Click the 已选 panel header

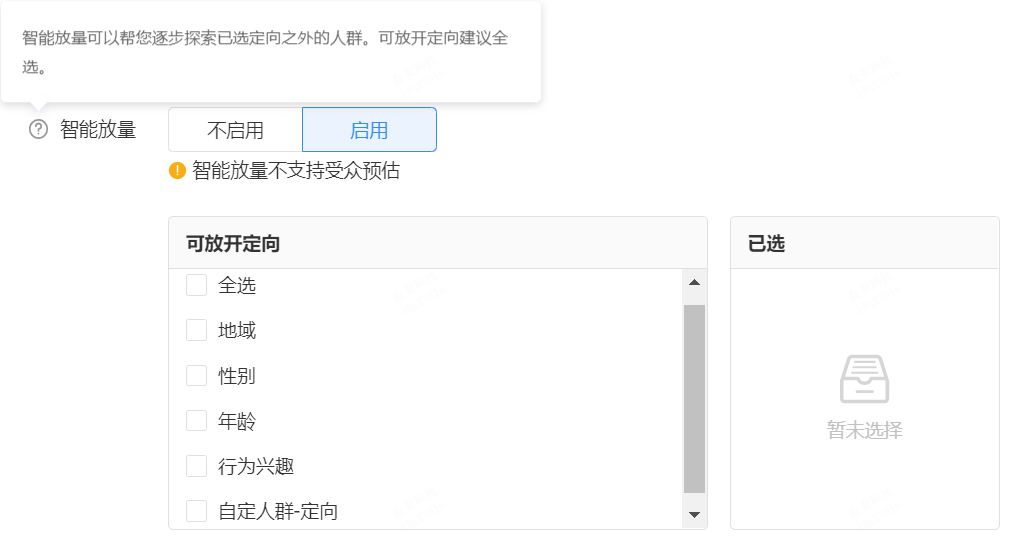(x=767, y=243)
